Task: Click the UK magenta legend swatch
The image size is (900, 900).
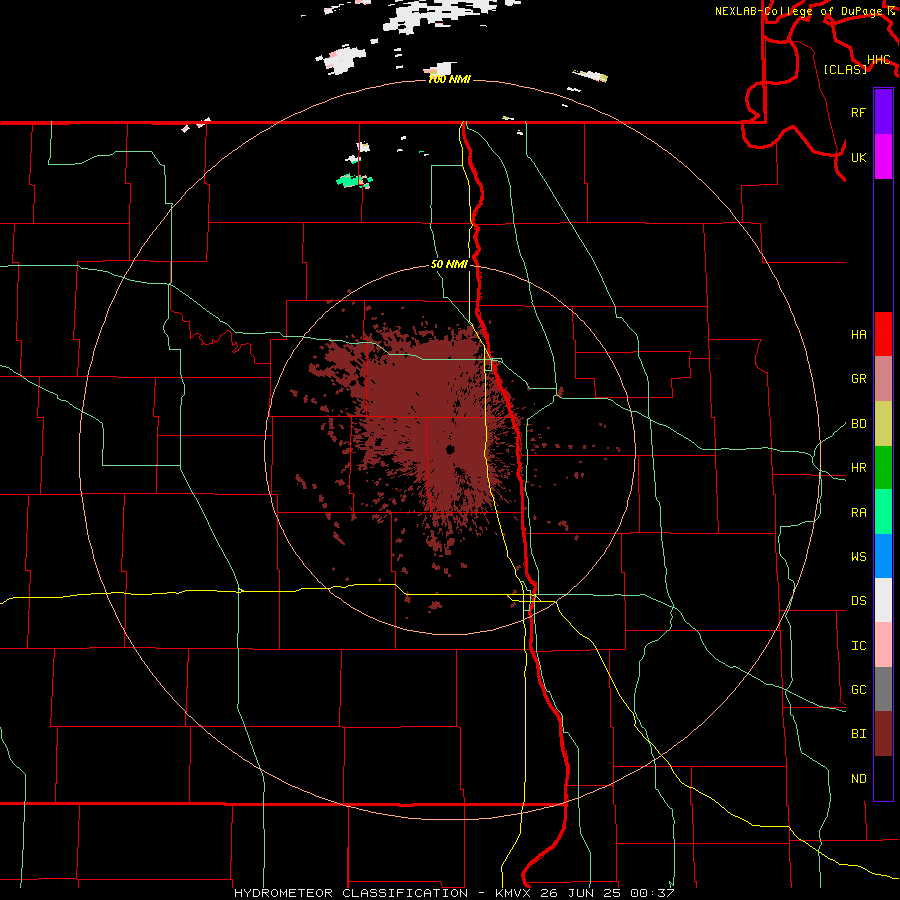Action: coord(883,157)
